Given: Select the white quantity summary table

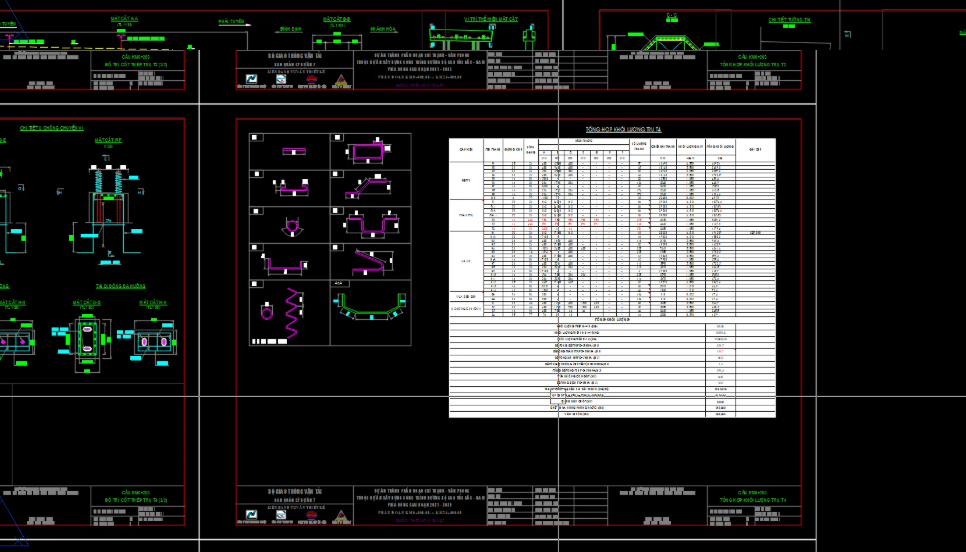Looking at the screenshot, I should [612, 275].
